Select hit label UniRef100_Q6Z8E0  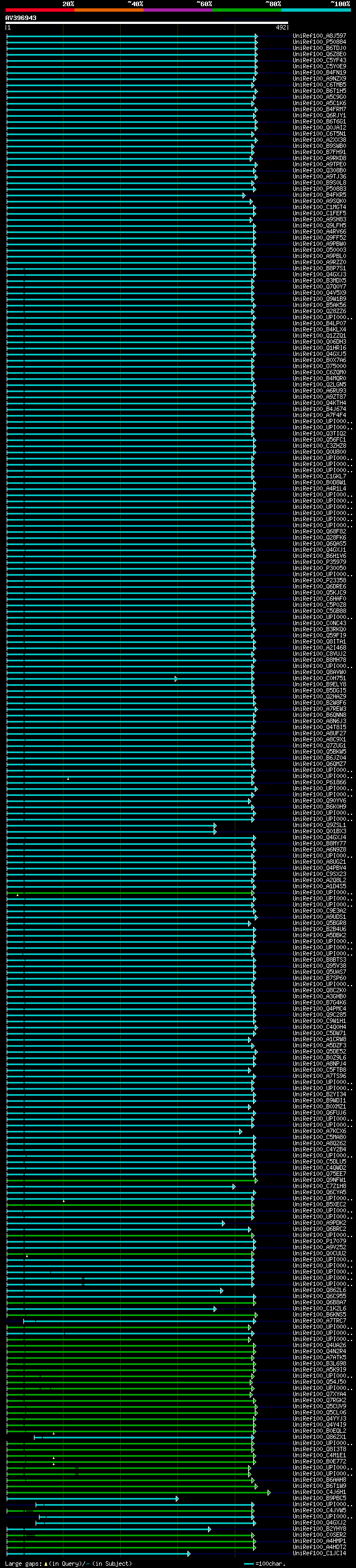[x=319, y=54]
